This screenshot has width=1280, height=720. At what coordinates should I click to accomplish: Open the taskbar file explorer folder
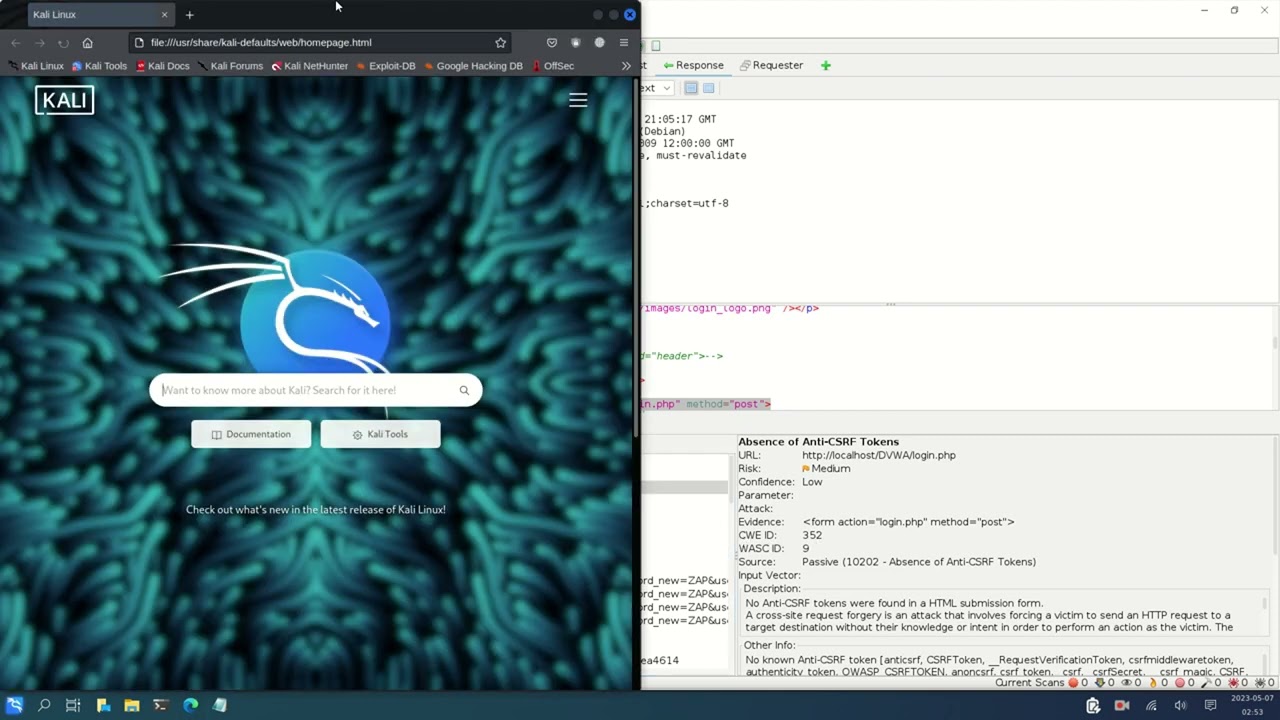click(x=131, y=705)
